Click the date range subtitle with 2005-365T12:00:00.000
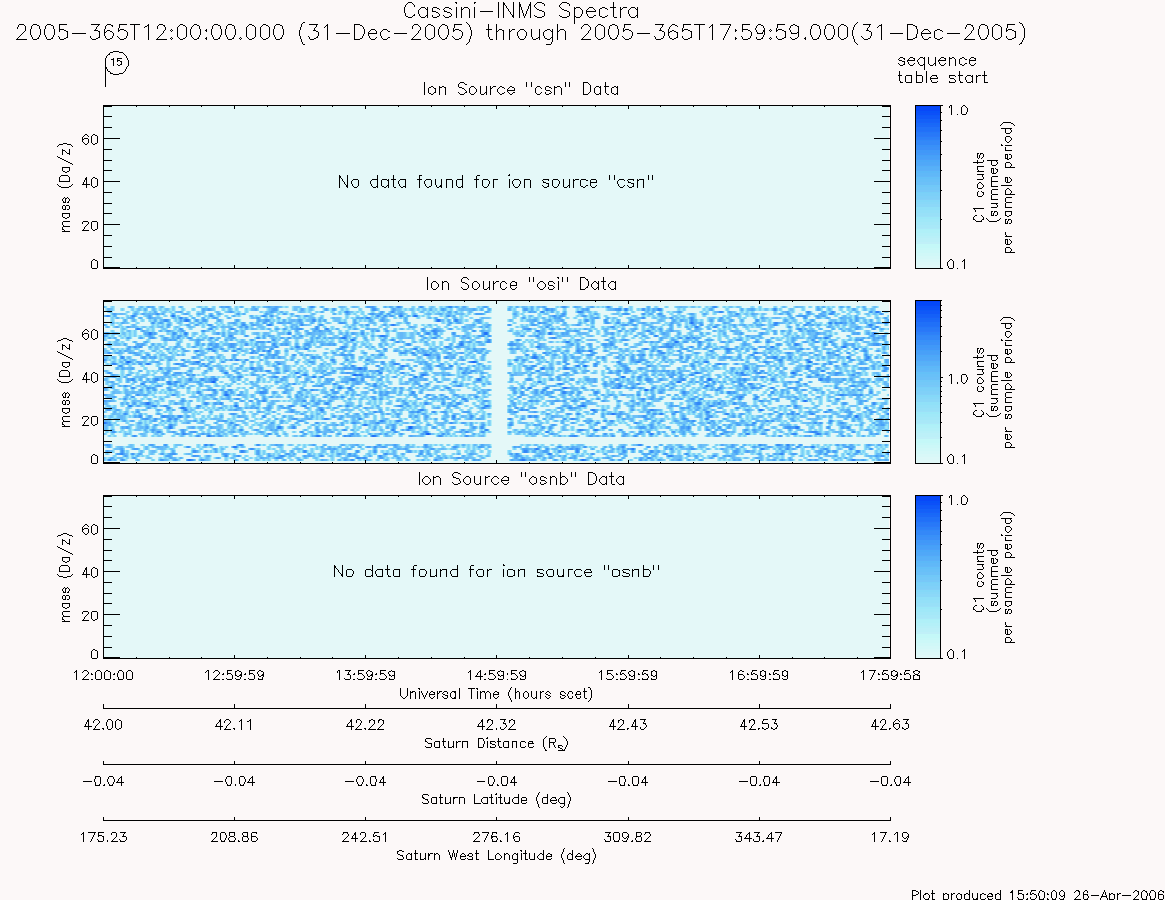 [521, 33]
